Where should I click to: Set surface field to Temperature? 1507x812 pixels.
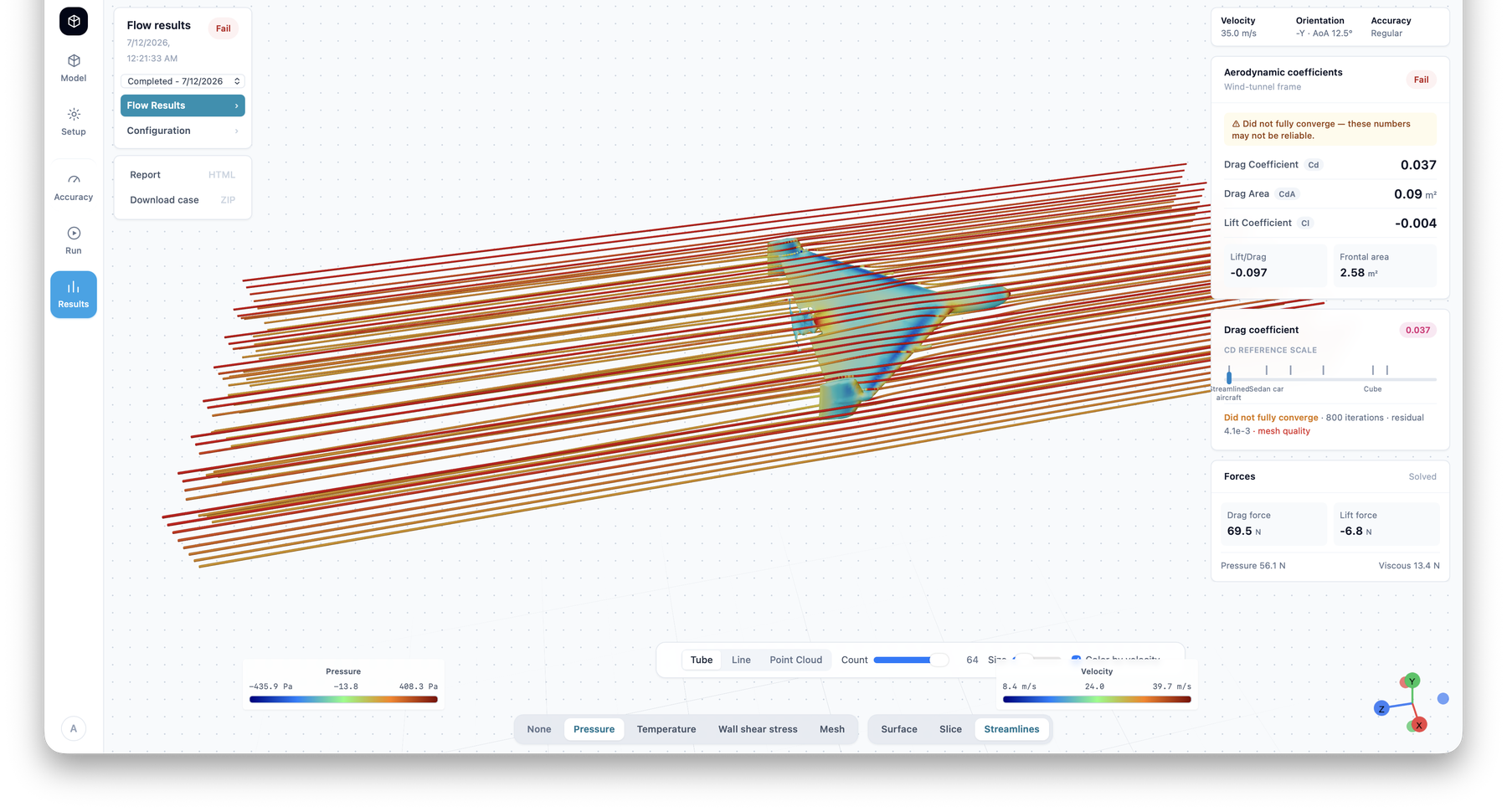(x=666, y=729)
